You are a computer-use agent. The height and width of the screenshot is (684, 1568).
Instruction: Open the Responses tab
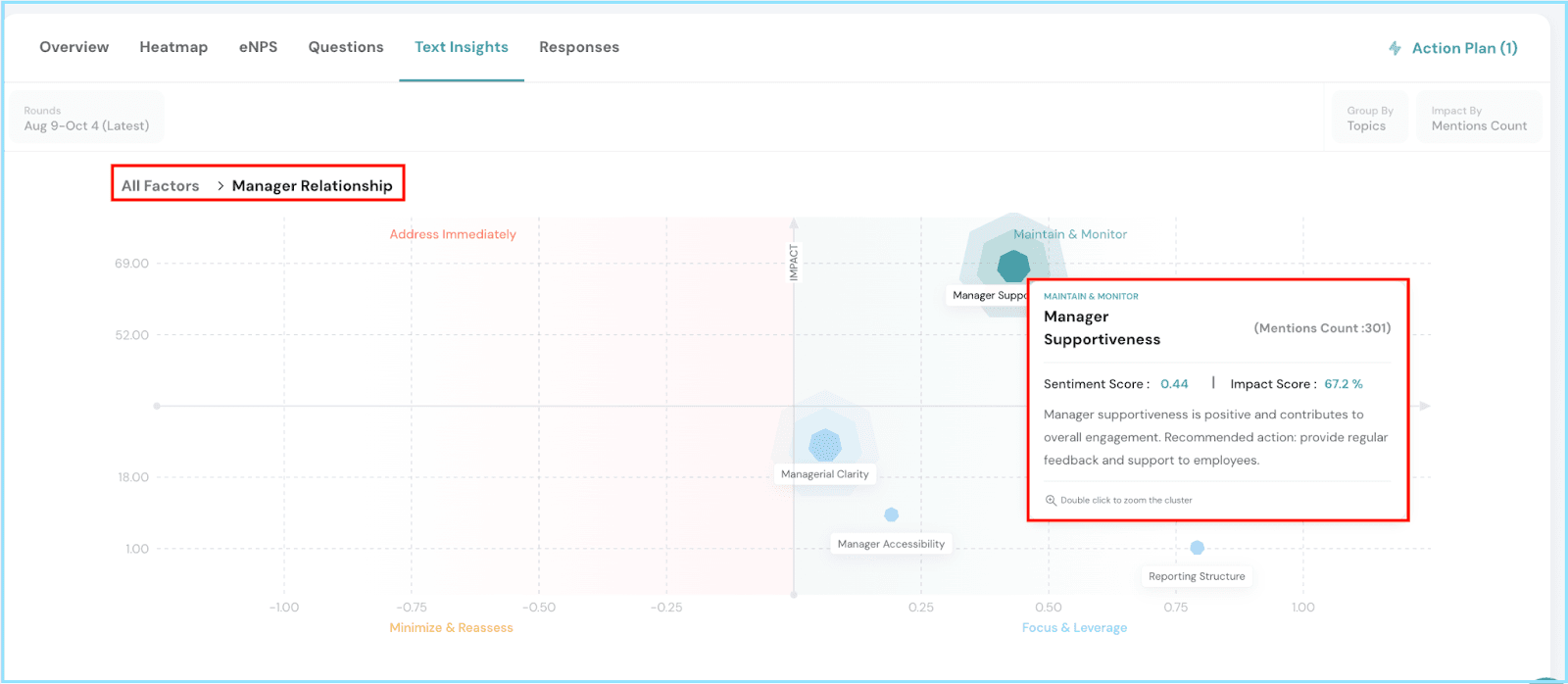579,47
